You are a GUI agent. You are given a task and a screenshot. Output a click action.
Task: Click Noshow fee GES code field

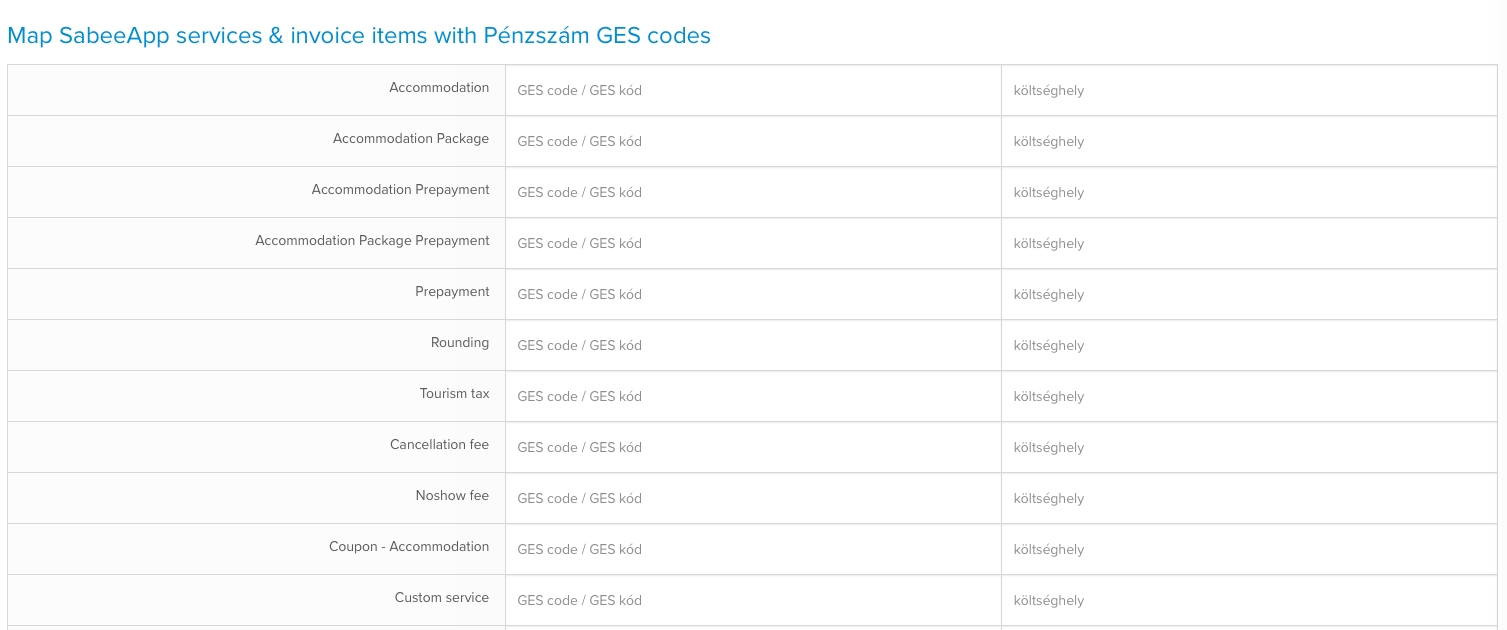click(x=753, y=499)
